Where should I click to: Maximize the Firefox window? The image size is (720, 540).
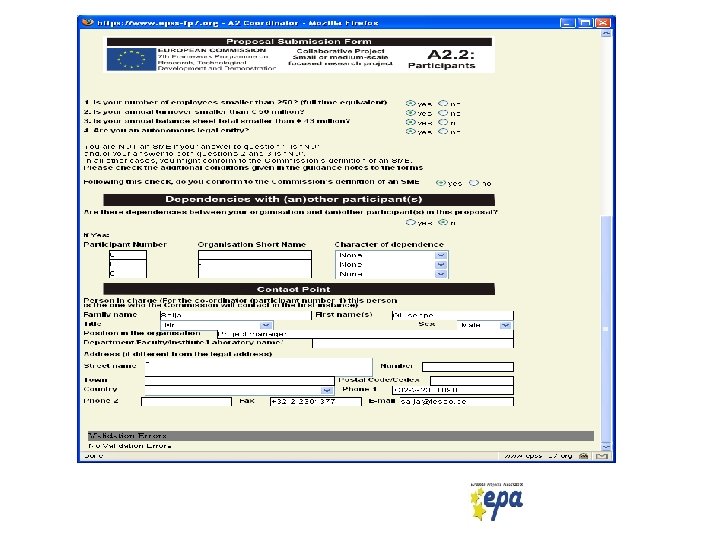pos(585,22)
